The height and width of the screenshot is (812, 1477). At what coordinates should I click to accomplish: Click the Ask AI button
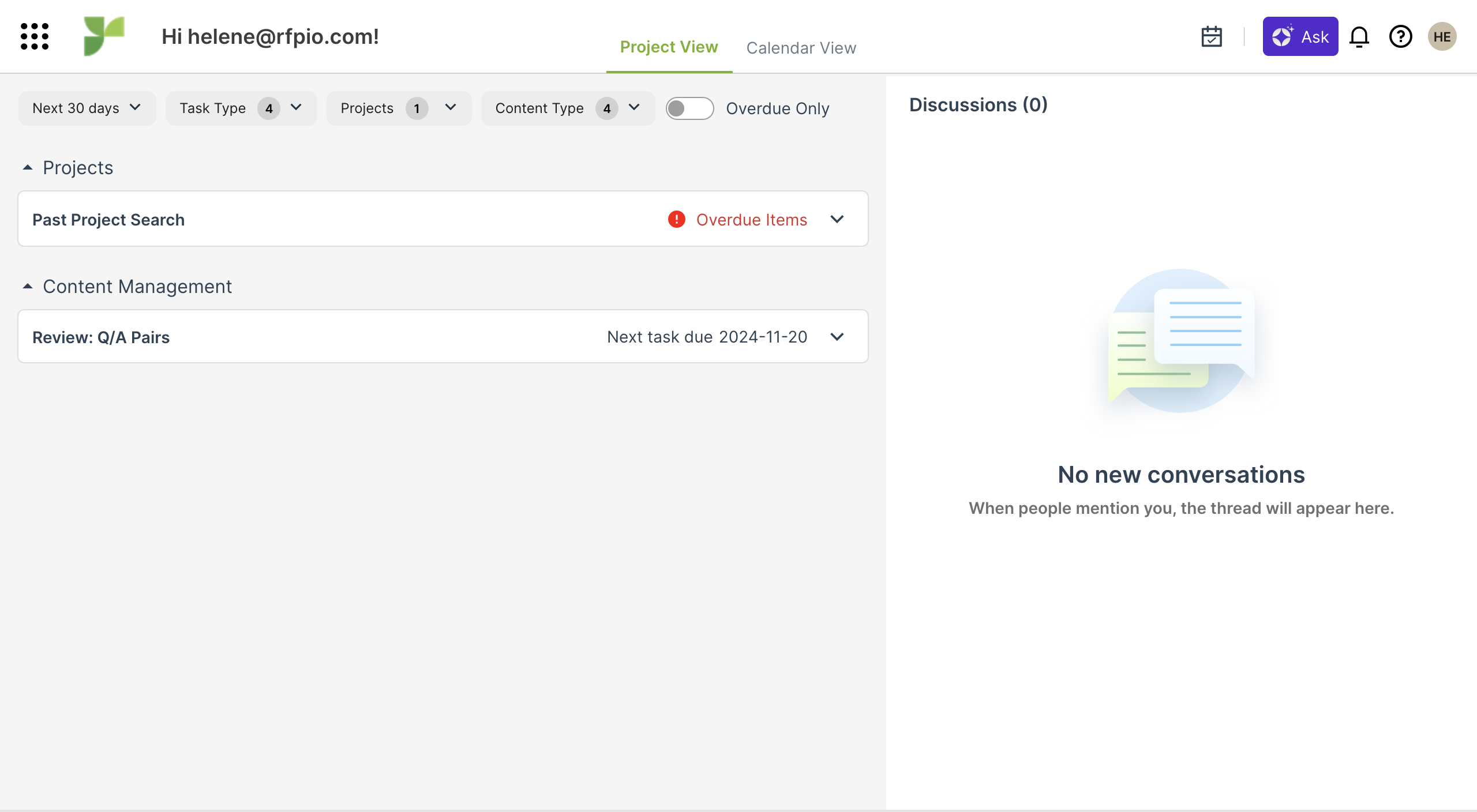1300,36
